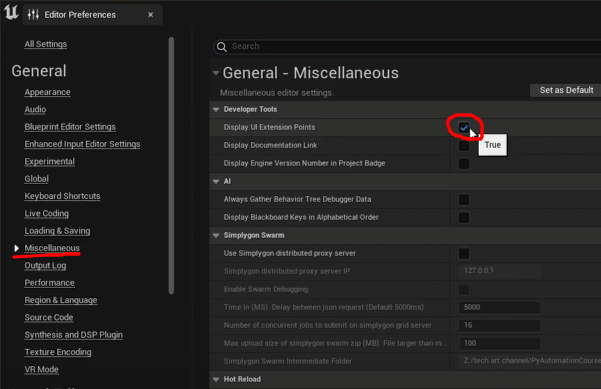Enable Always Gather Behavior Tree Debugger Data
Screen dimensions: 601x389
click(464, 200)
